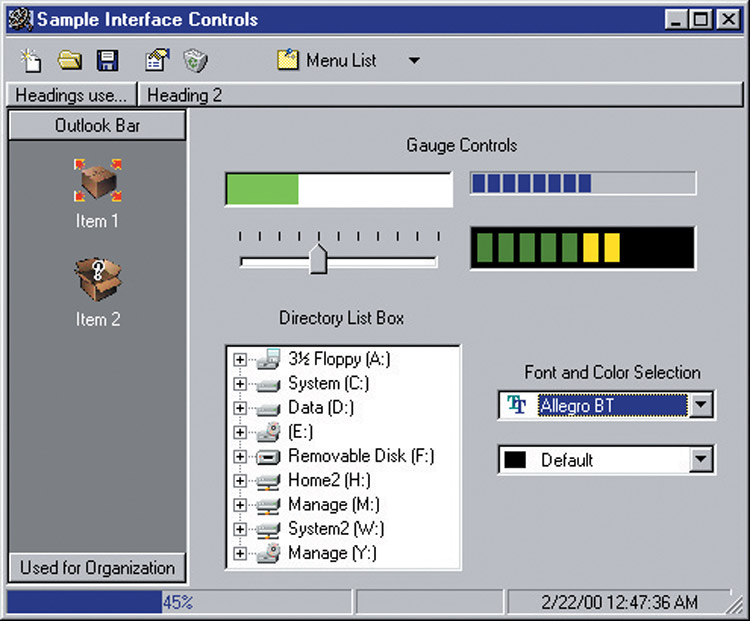Open the Default color dropdown arrow
This screenshot has height=621, width=750.
click(x=701, y=460)
